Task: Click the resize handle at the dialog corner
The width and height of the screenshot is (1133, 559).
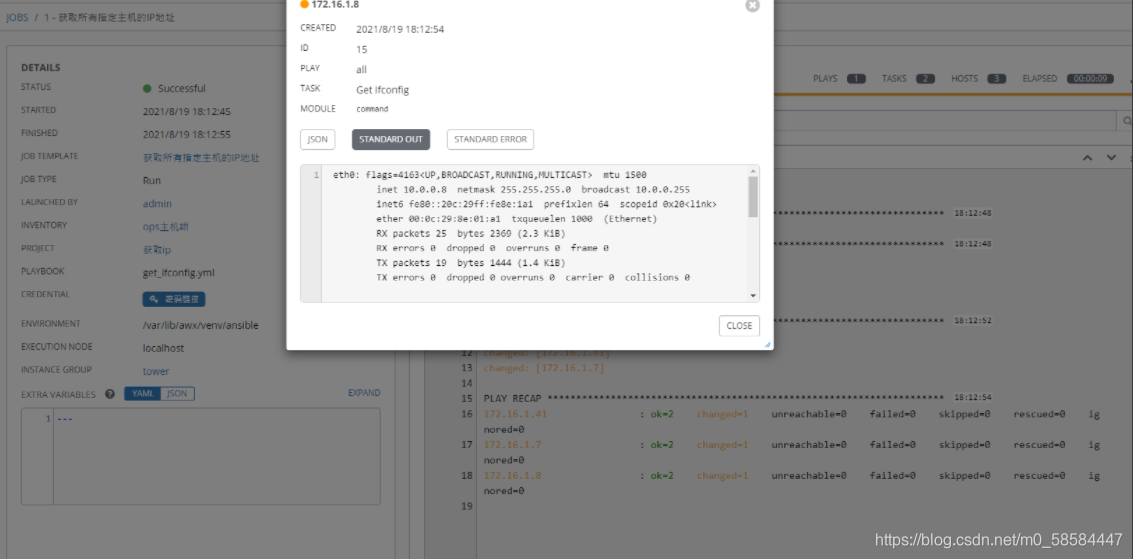Action: pos(767,344)
